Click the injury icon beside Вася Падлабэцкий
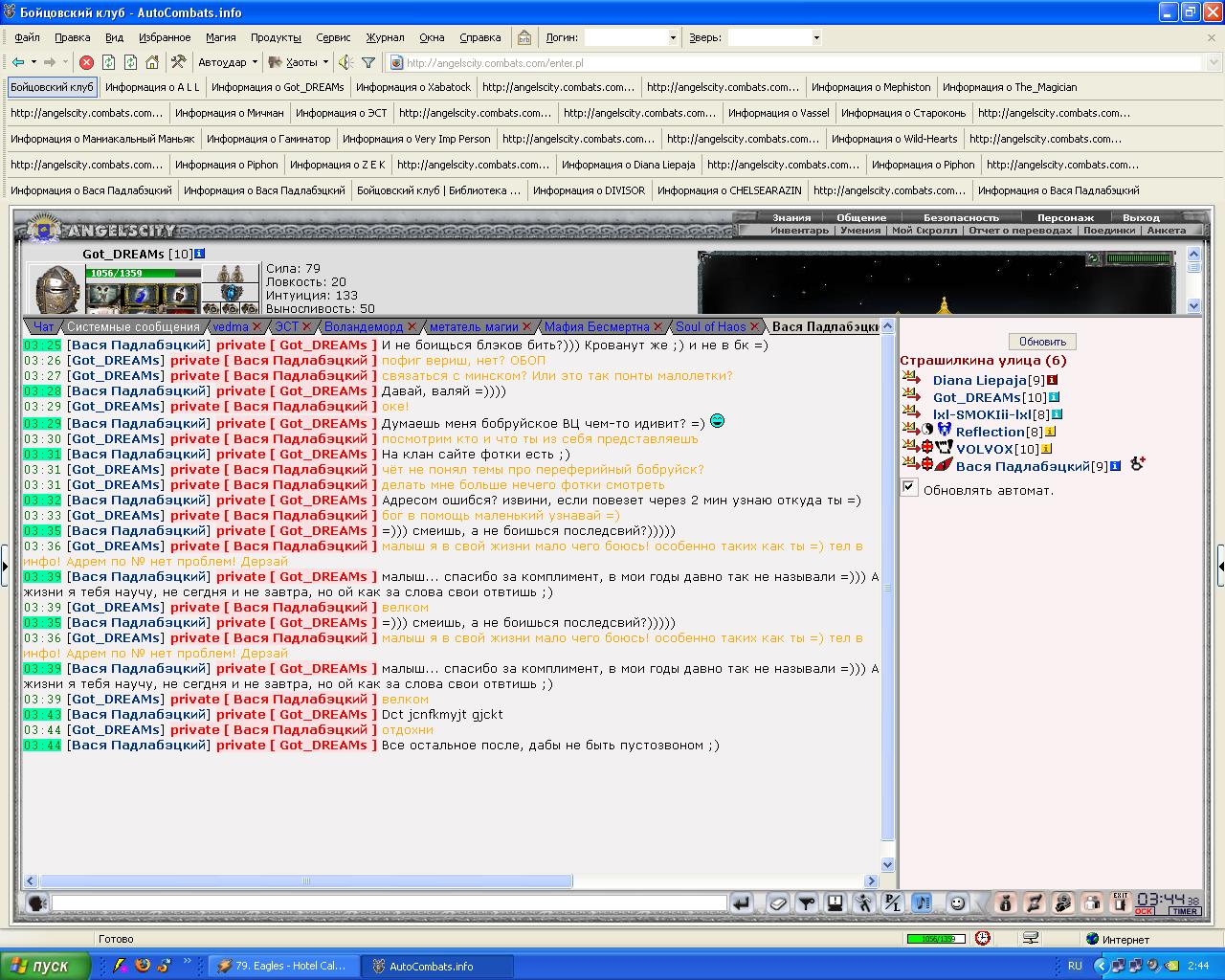 click(x=1138, y=463)
